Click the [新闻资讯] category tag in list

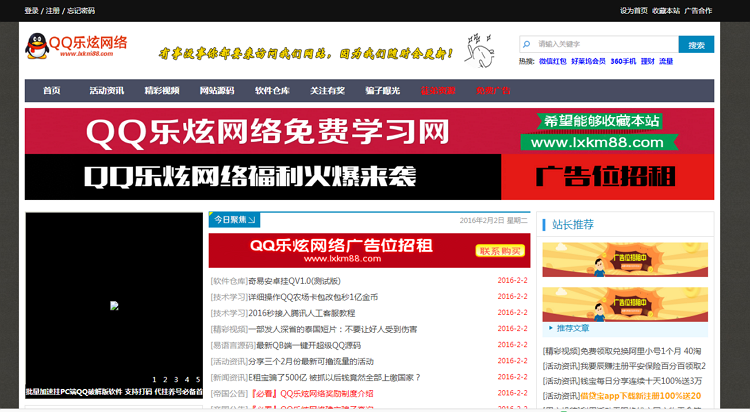229,378
